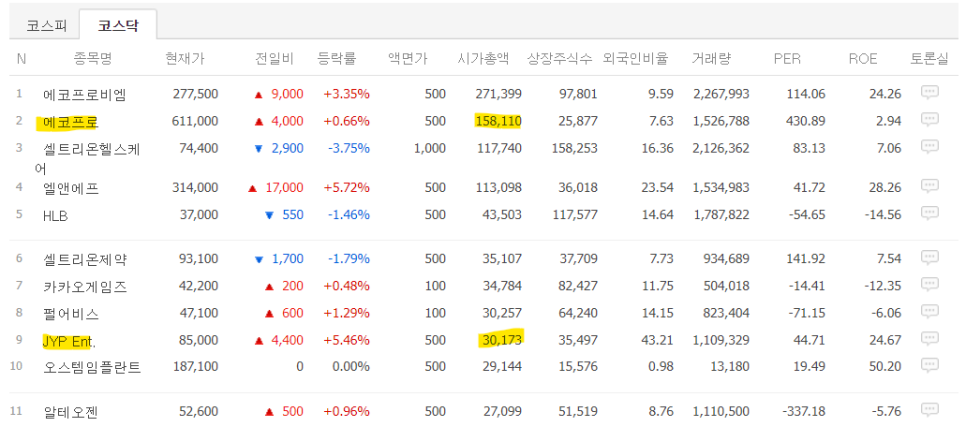Select foreign ratio 43.21
966x427 pixels.
pyautogui.click(x=657, y=340)
